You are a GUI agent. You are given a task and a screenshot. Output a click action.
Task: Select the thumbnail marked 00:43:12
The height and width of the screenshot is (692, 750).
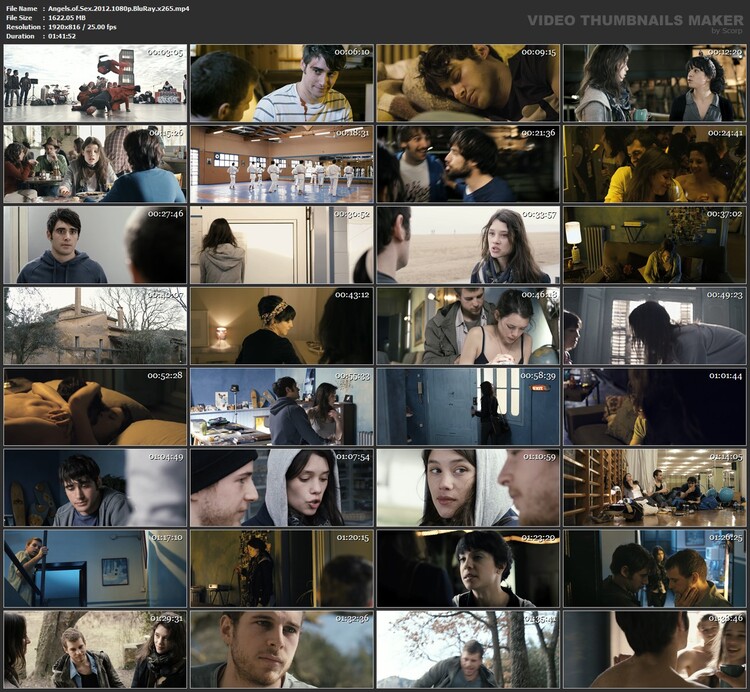[x=281, y=326]
